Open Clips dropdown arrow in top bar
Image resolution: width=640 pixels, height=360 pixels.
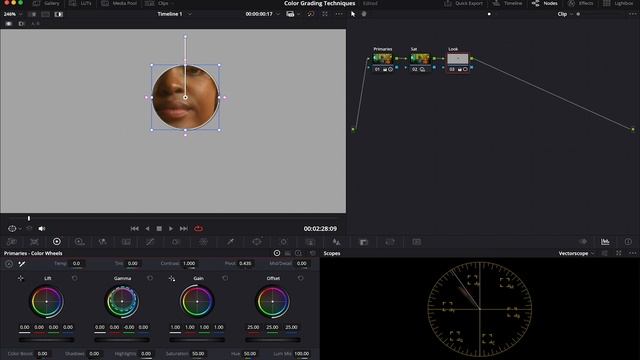(x=173, y=3)
